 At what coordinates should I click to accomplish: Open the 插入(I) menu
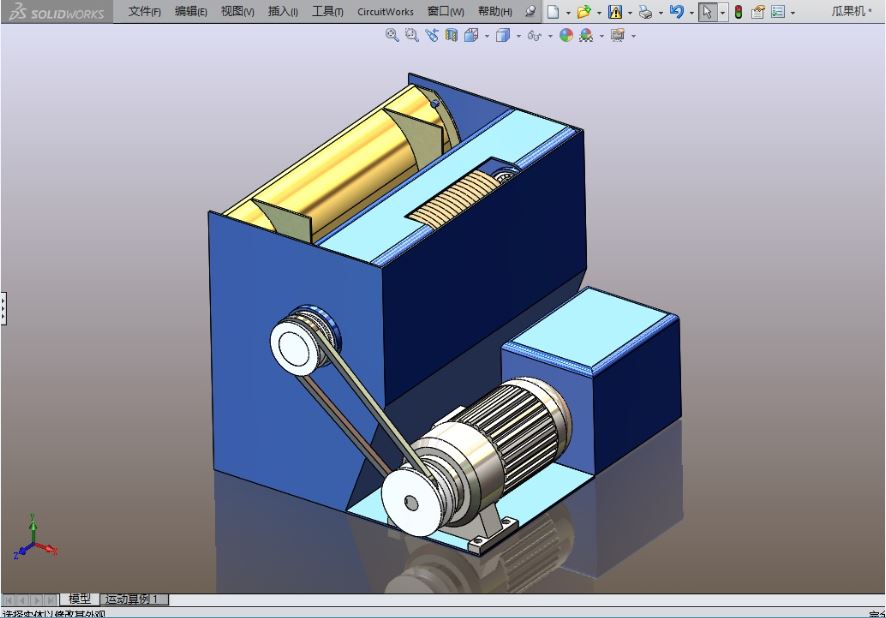click(x=283, y=11)
